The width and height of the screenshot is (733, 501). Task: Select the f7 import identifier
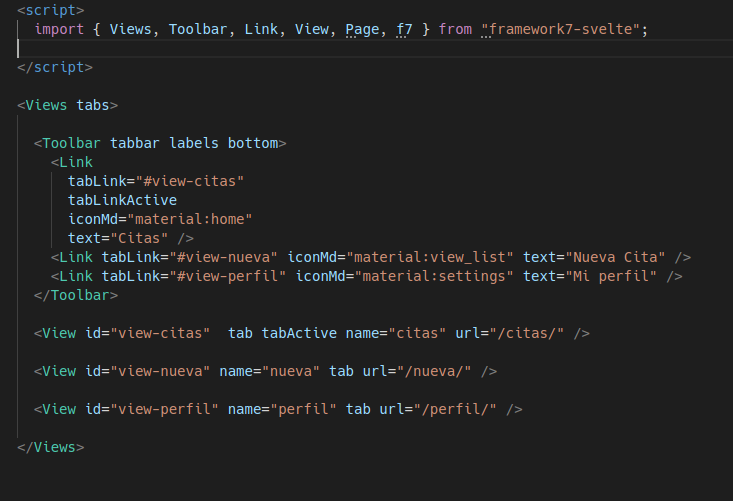(404, 29)
